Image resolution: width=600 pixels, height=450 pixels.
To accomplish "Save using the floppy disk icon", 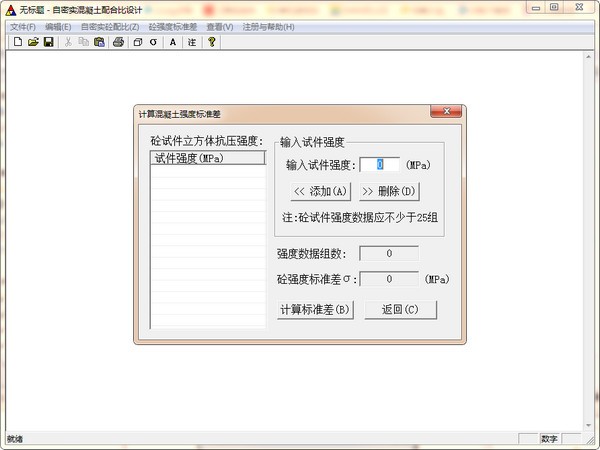I will click(x=49, y=42).
